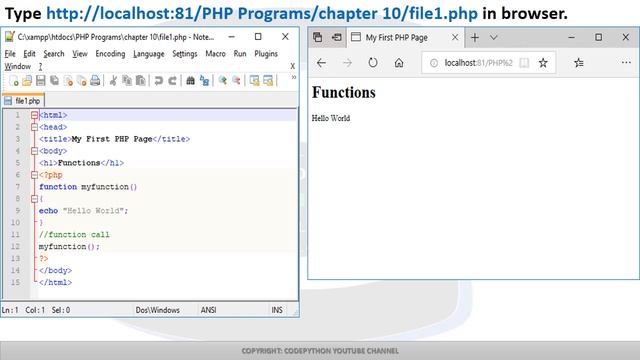Refresh the page in Edge browser
The width and height of the screenshot is (640, 360).
point(373,63)
